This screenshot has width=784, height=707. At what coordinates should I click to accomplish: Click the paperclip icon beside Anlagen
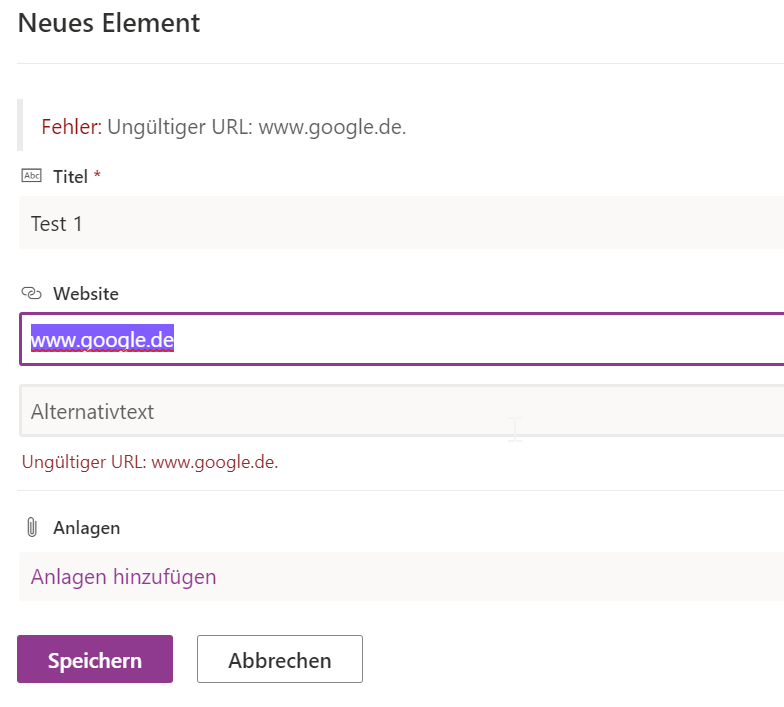tap(31, 527)
